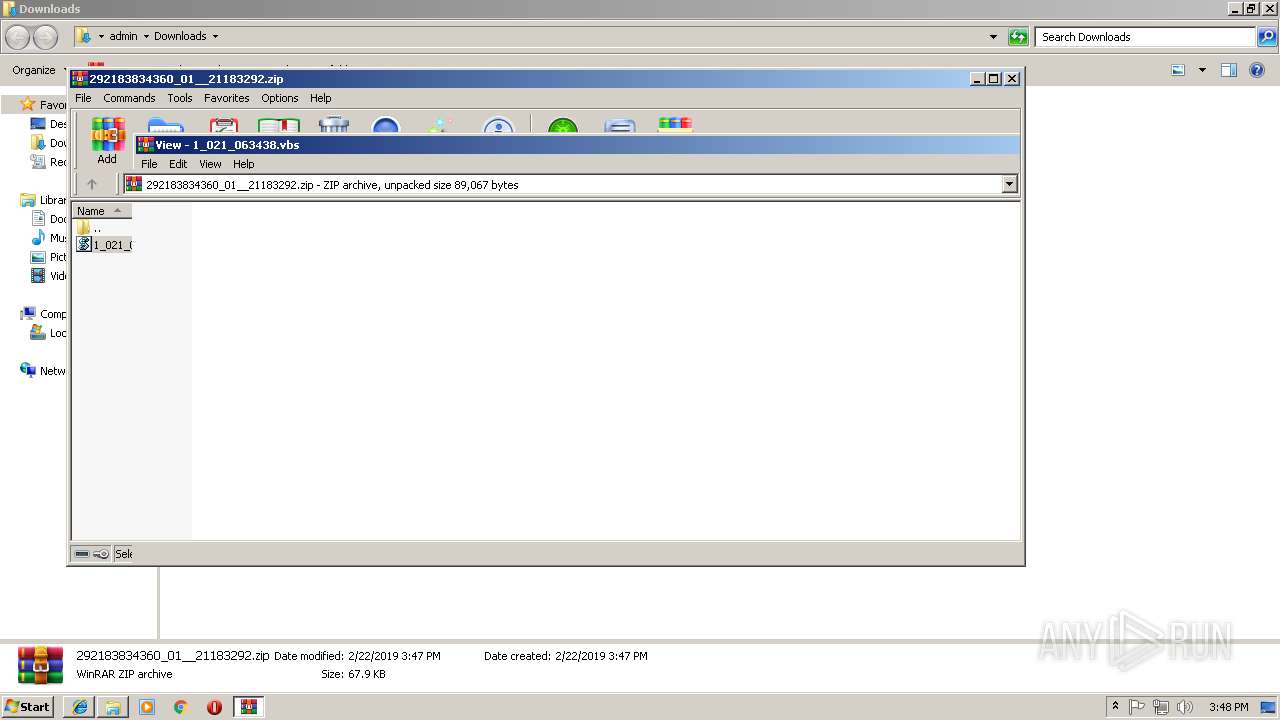1280x720 pixels.
Task: Open Explorer help icon
Action: [x=1257, y=70]
